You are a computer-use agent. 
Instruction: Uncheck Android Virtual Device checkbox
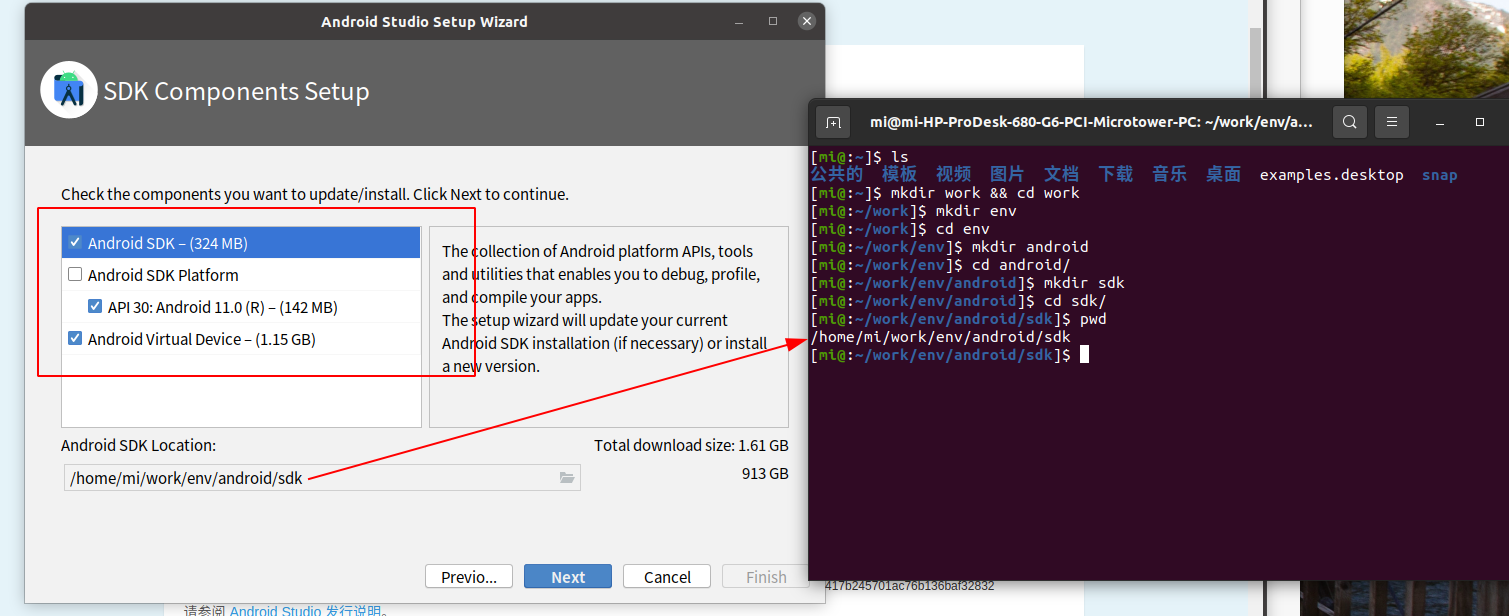tap(75, 338)
